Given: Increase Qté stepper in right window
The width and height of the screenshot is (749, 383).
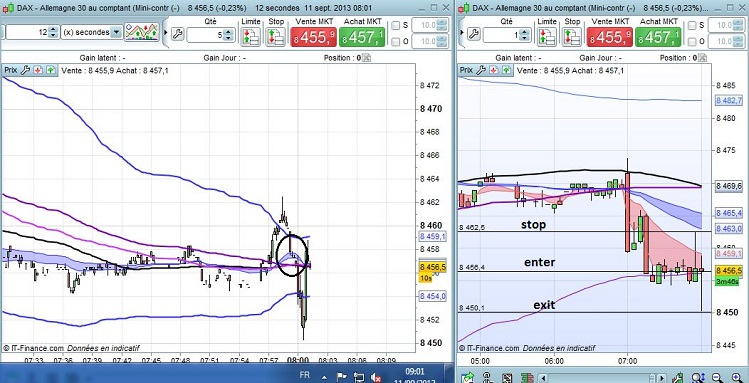Looking at the screenshot, I should pos(524,32).
